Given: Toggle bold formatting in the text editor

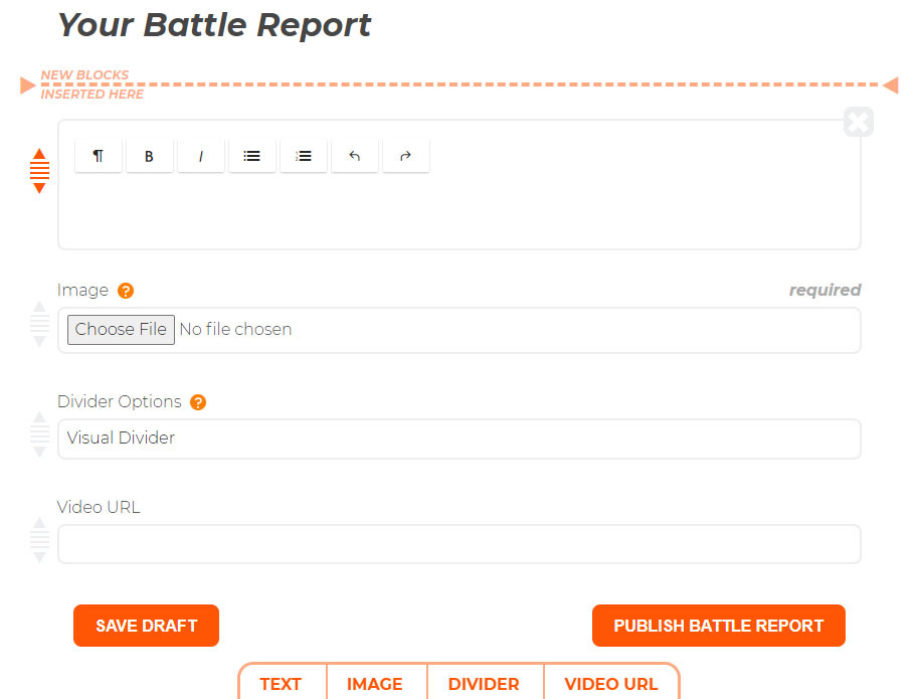Looking at the screenshot, I should [x=150, y=156].
